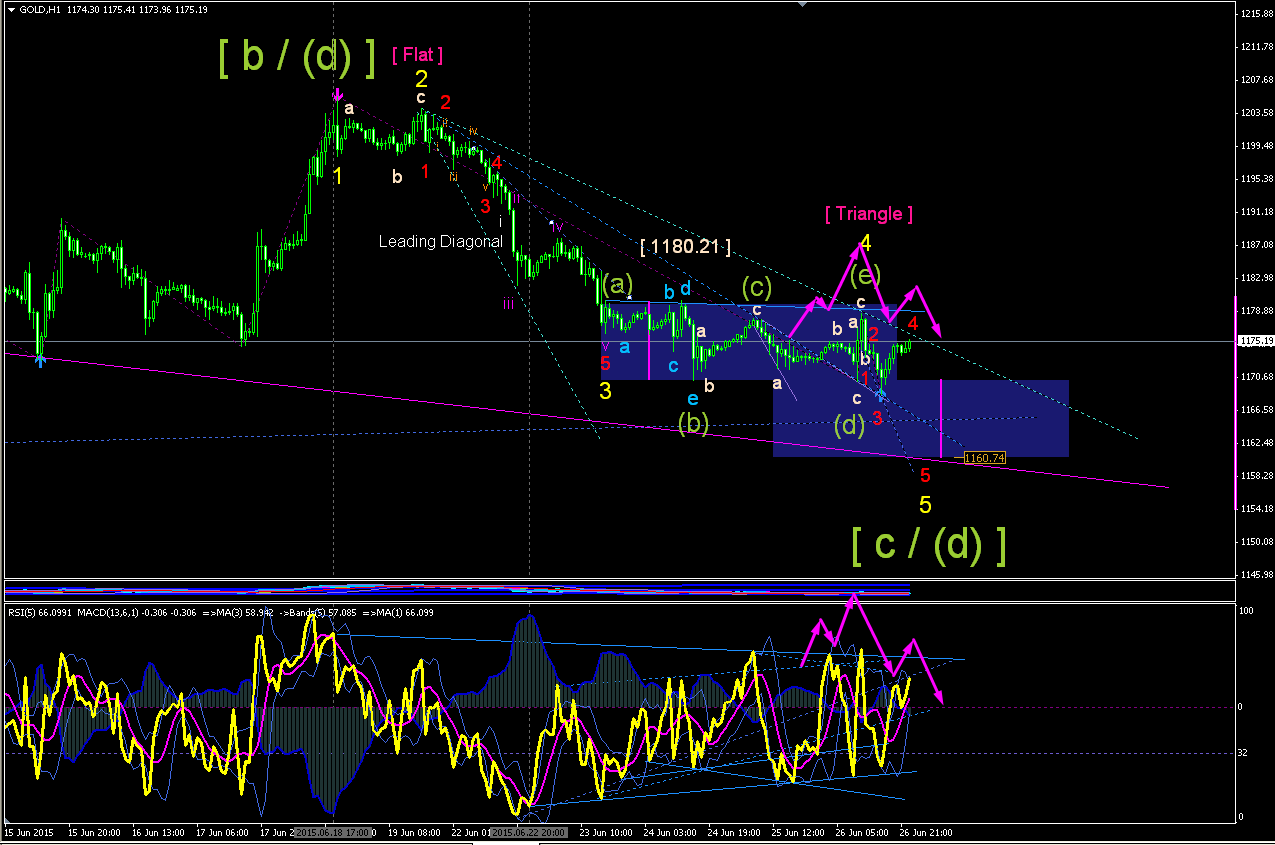Click the '24 Jun 19:00' time axis label

tap(733, 832)
